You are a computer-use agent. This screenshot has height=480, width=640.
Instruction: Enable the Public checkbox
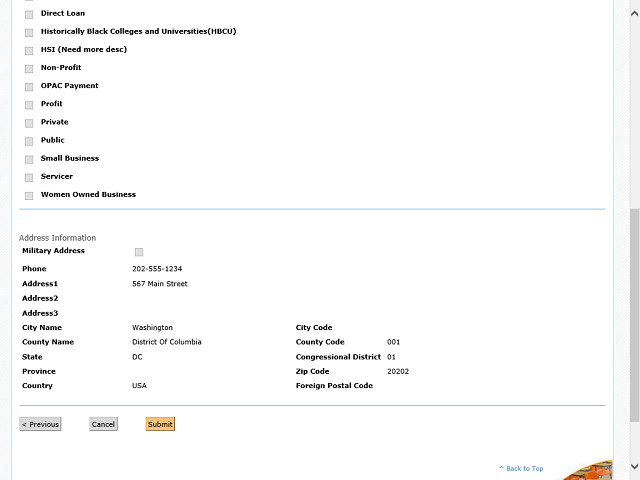29,141
